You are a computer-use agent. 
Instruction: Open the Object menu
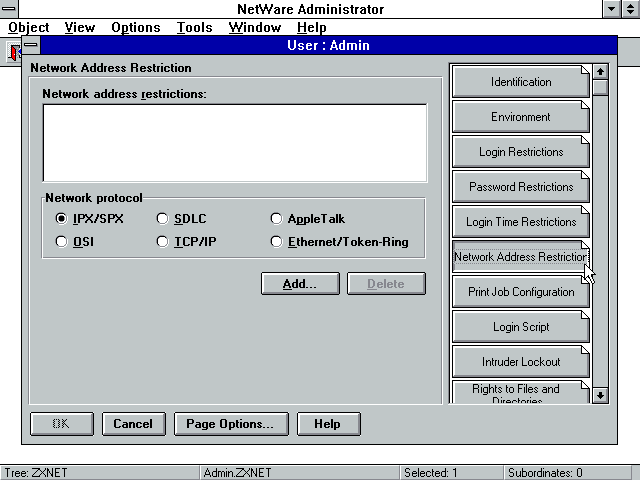tap(29, 27)
